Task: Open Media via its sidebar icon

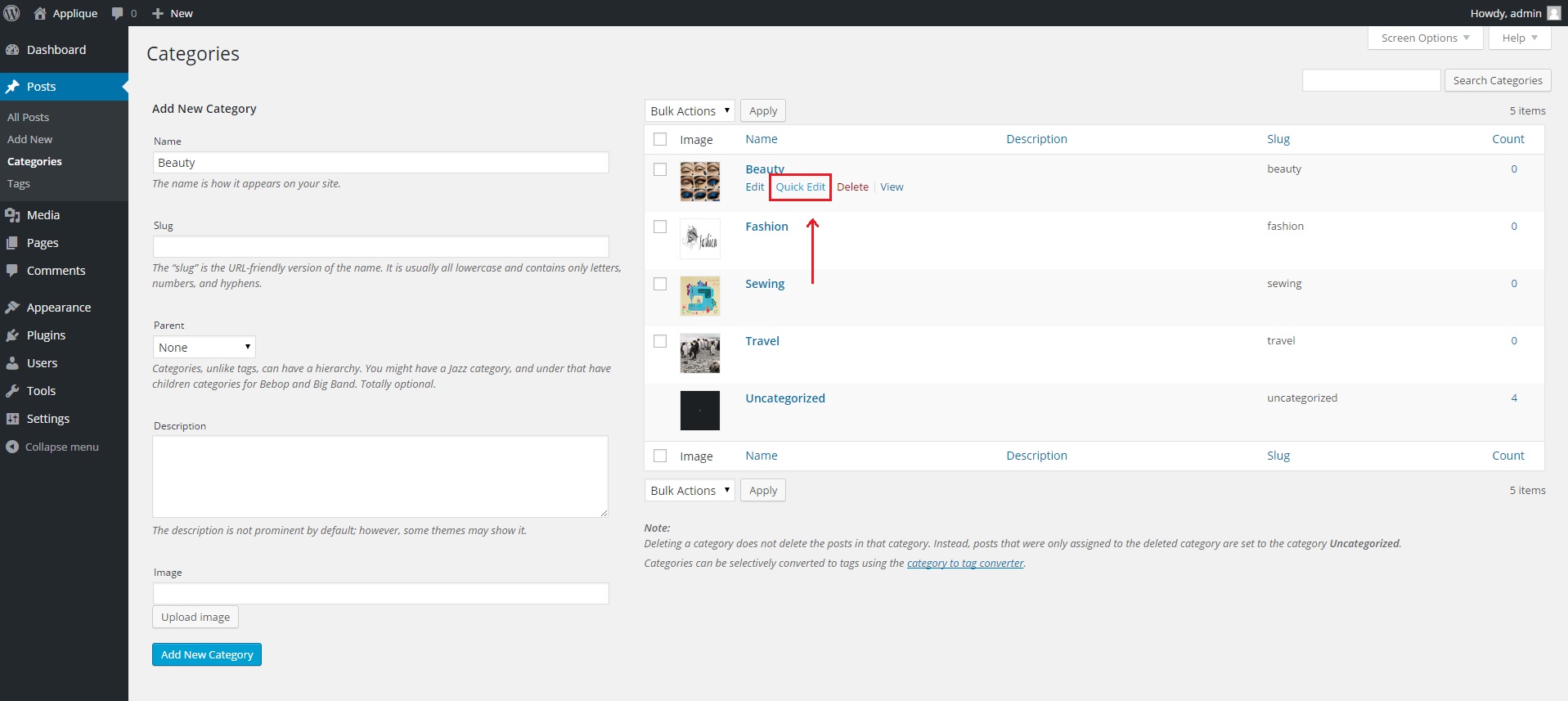Action: click(12, 215)
